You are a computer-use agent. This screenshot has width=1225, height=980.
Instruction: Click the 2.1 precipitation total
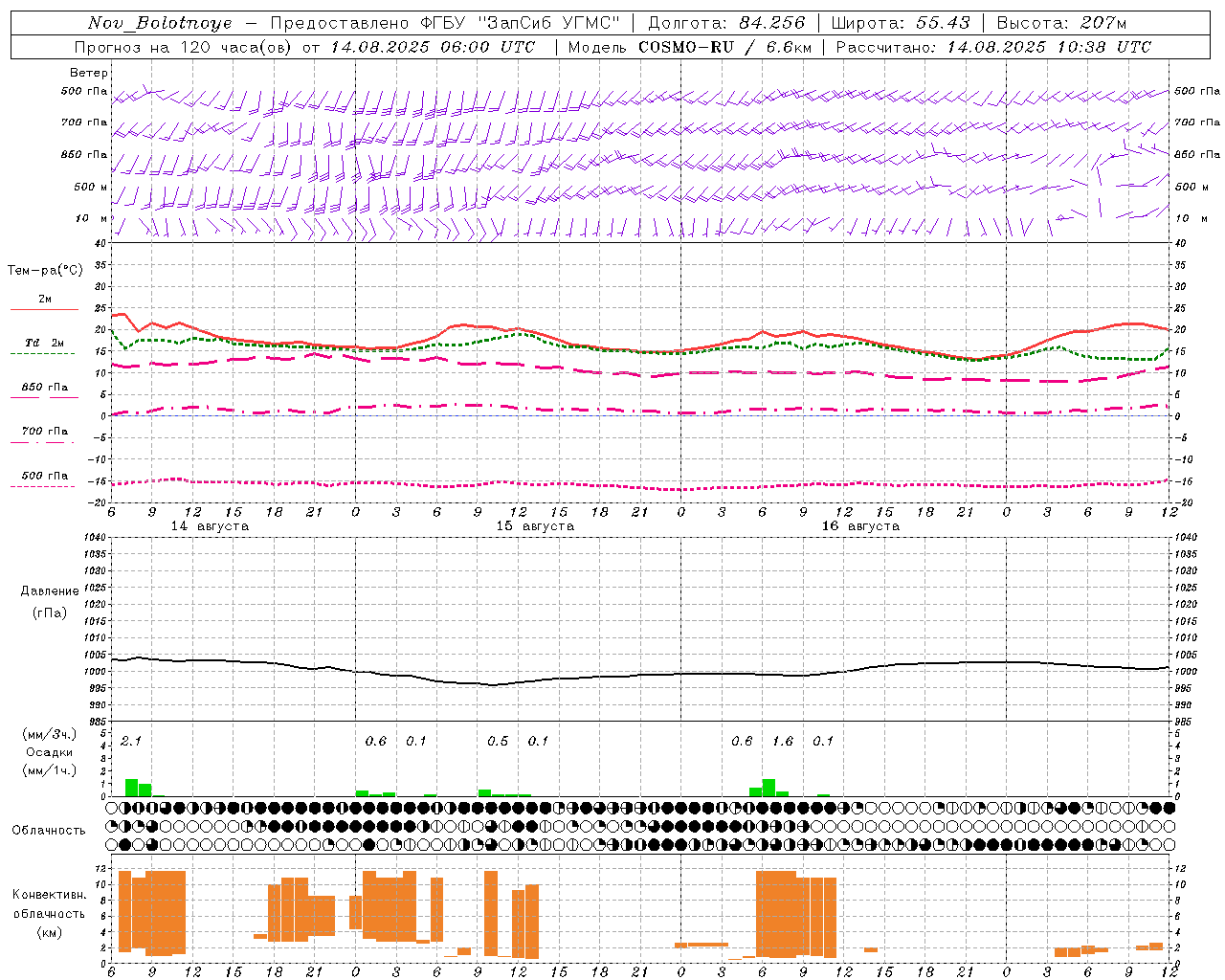pos(131,741)
